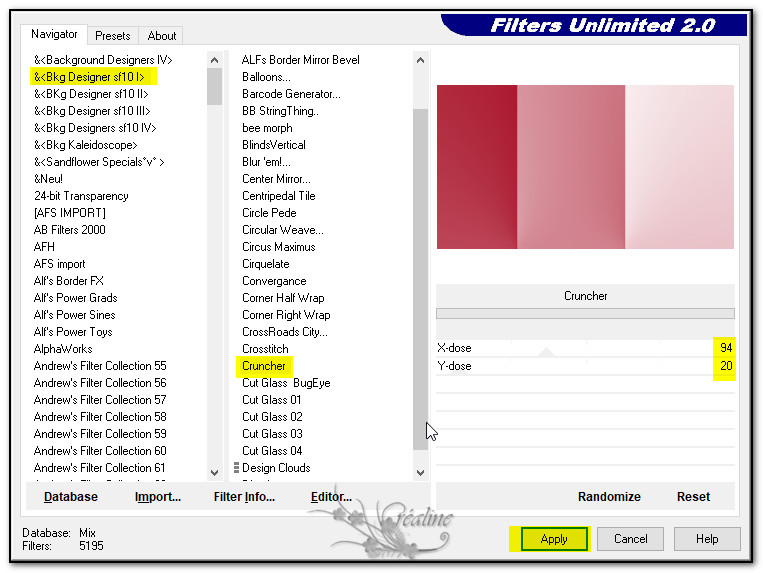Select &<Bkg Designer sf10 I> category

[89, 77]
